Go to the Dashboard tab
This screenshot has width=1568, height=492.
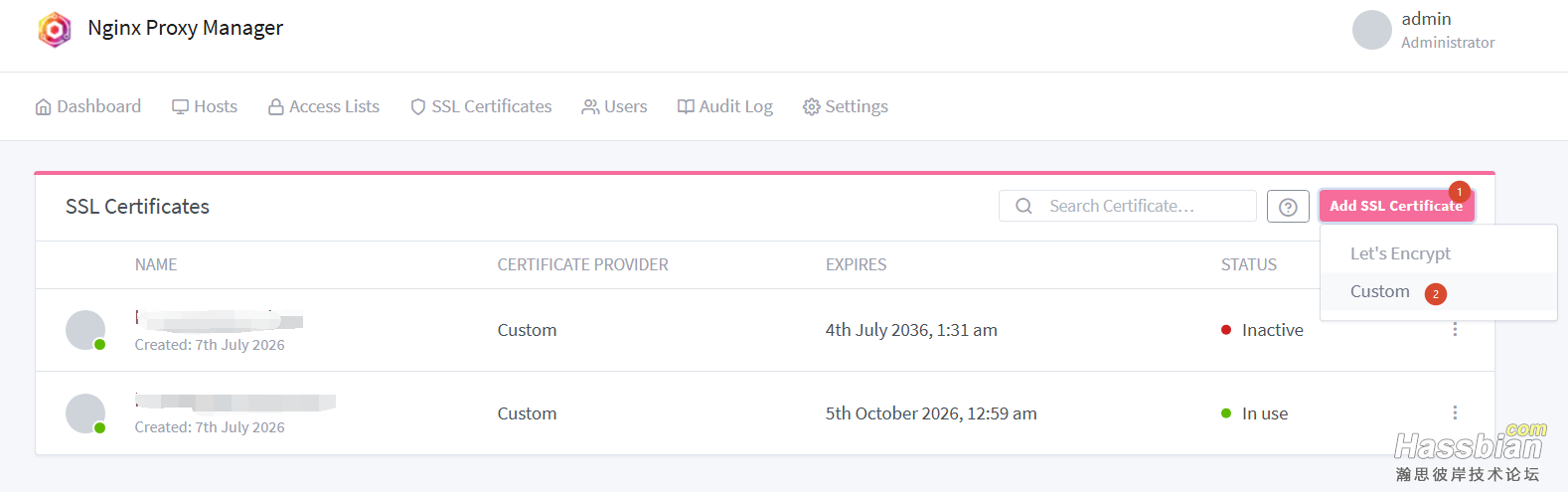pos(88,106)
